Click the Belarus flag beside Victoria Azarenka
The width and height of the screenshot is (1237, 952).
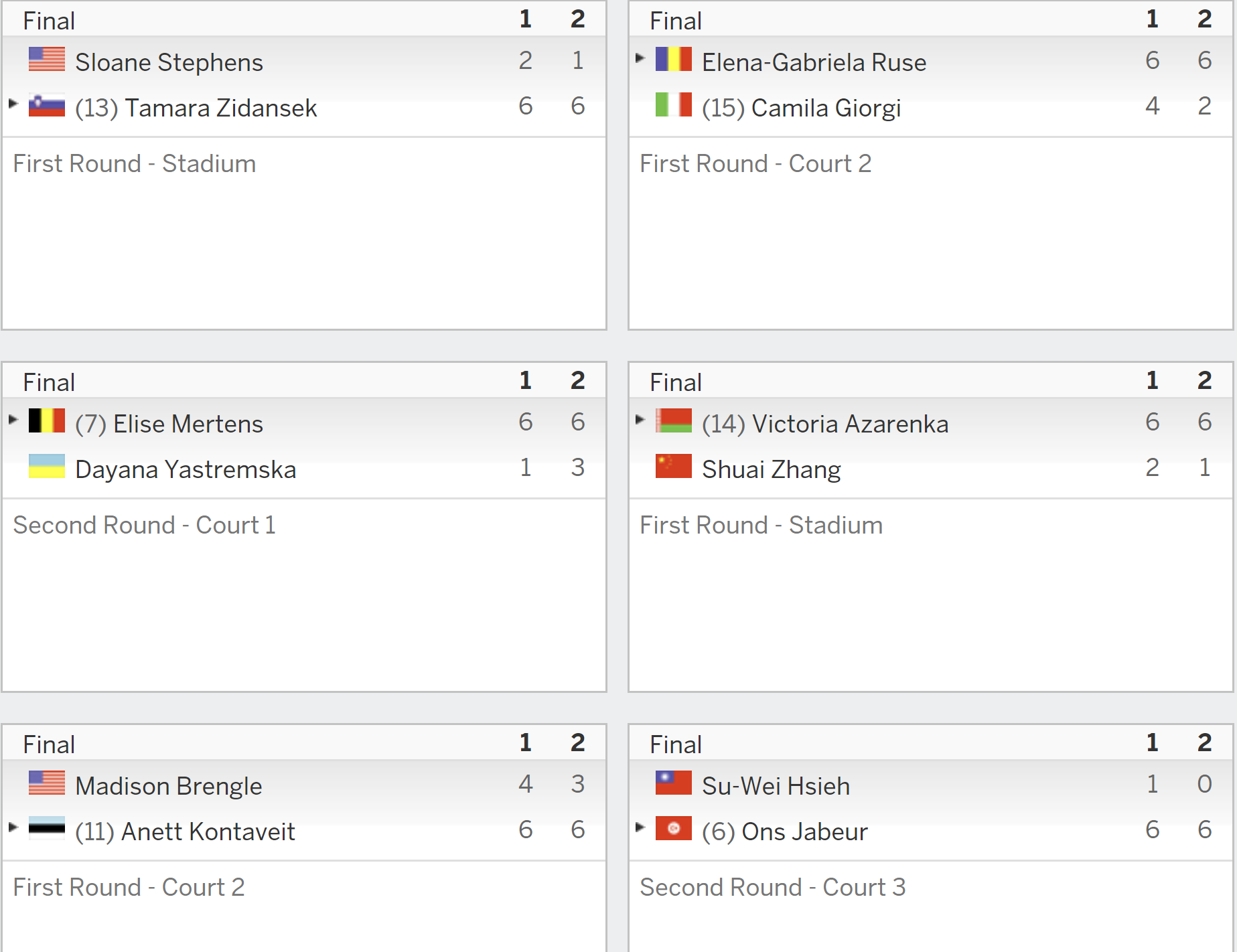pyautogui.click(x=674, y=420)
